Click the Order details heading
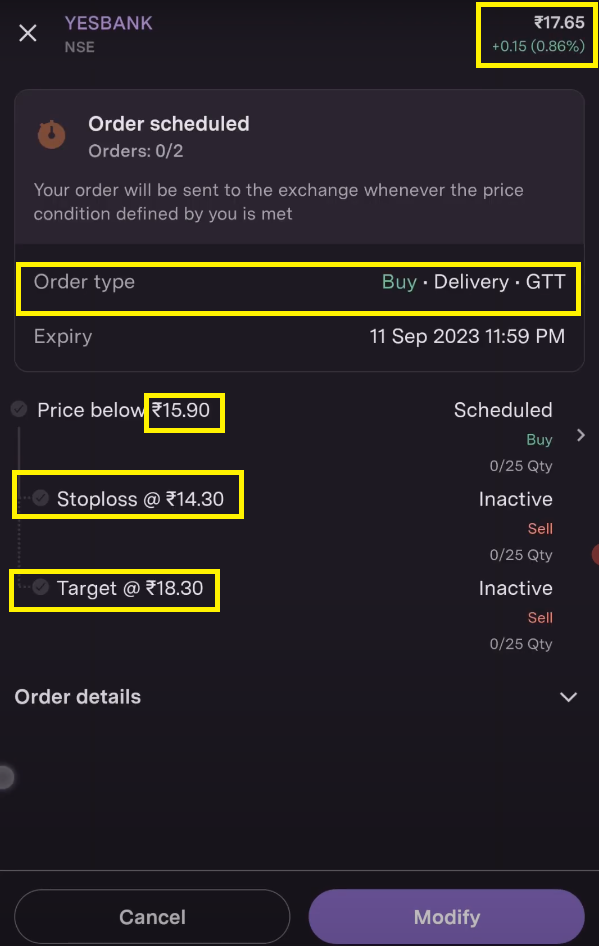The image size is (599, 946). tap(78, 697)
